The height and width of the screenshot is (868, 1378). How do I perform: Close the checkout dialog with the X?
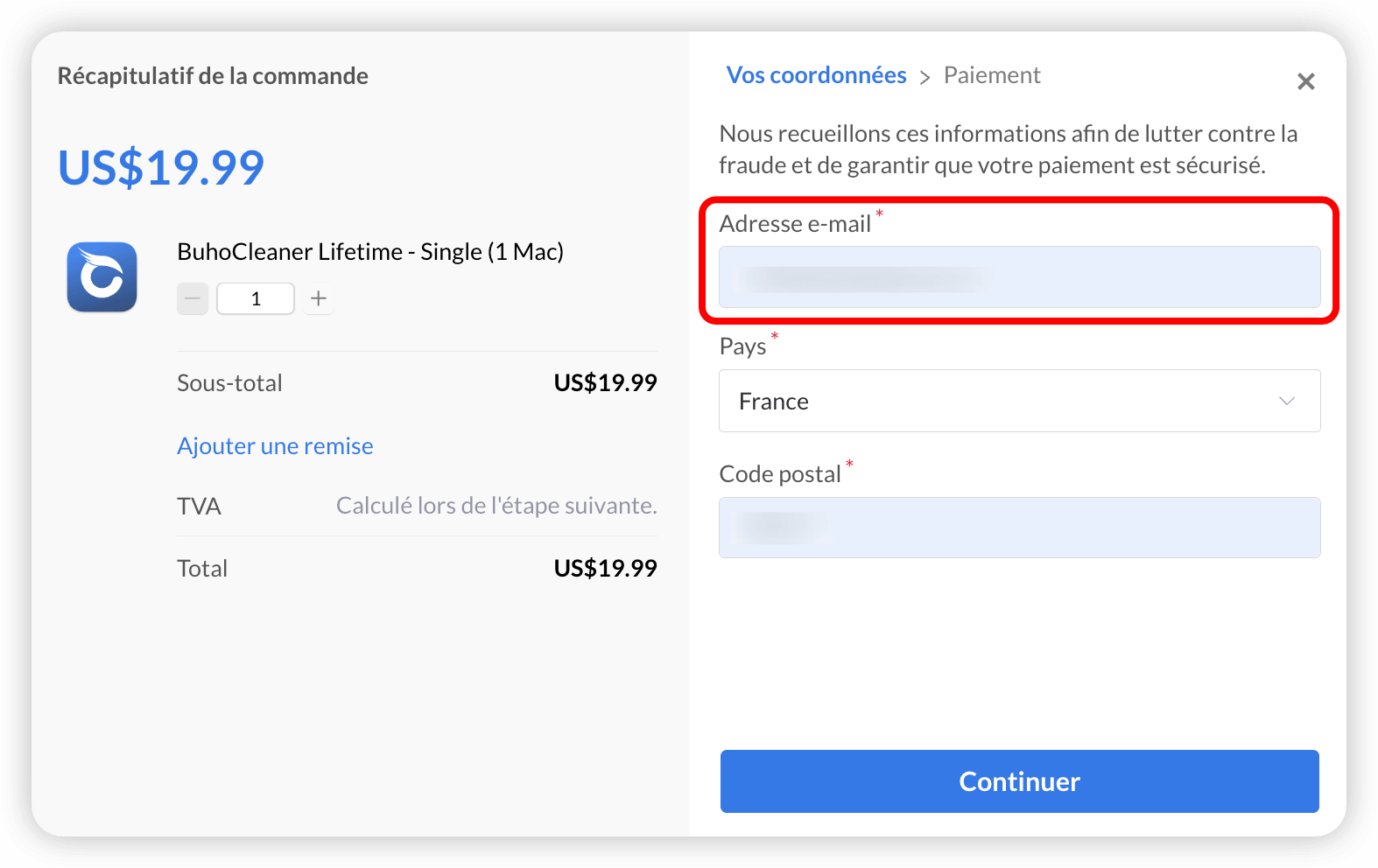[x=1306, y=81]
